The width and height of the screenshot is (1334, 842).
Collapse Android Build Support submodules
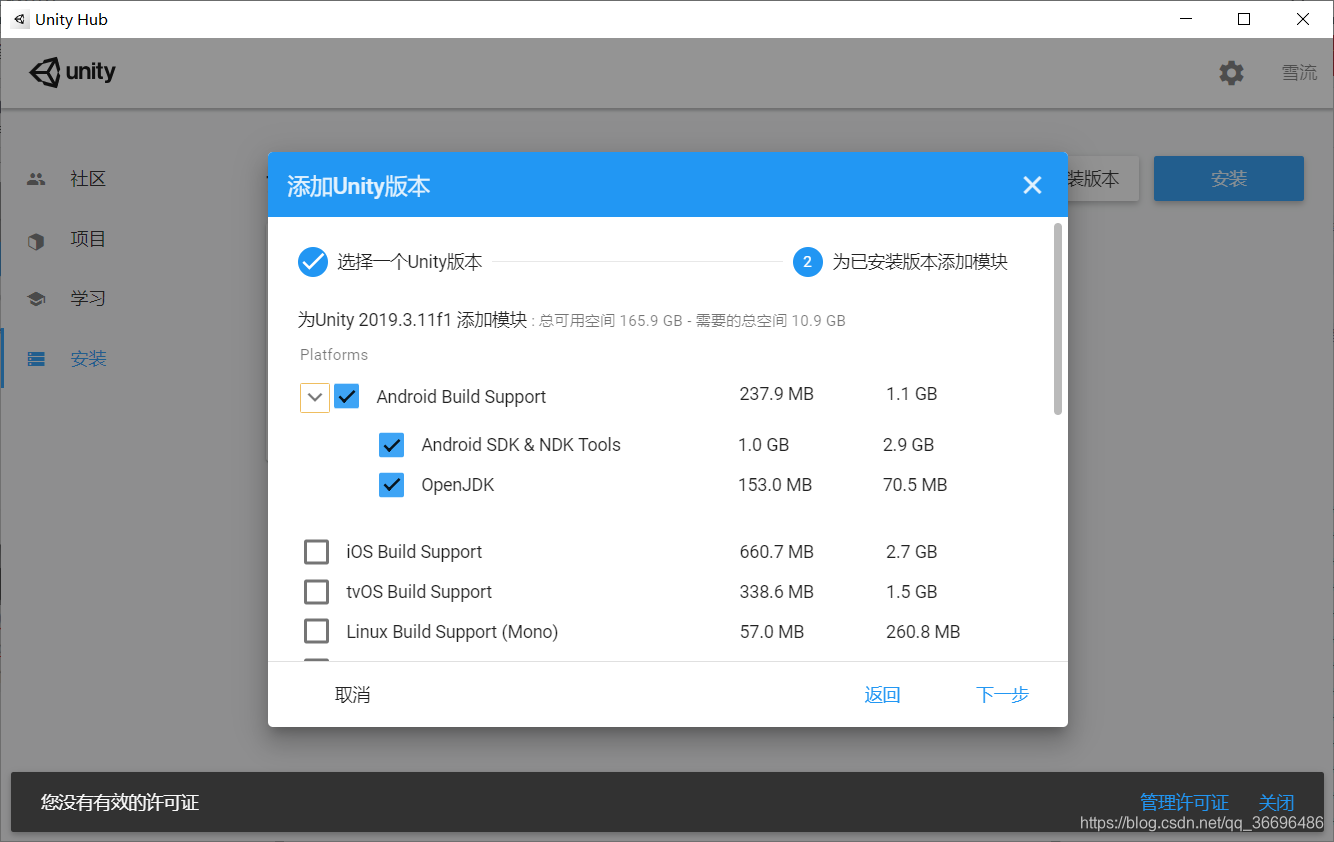315,397
